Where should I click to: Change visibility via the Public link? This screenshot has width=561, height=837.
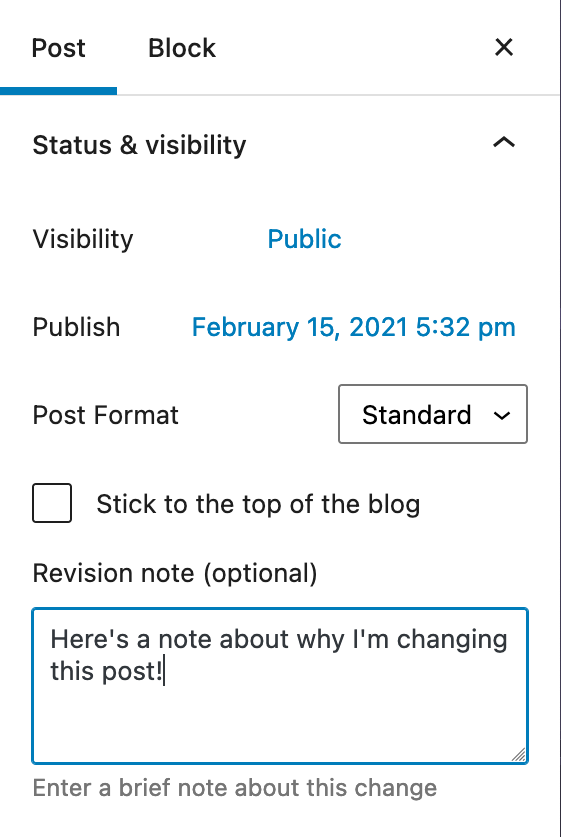tap(304, 239)
